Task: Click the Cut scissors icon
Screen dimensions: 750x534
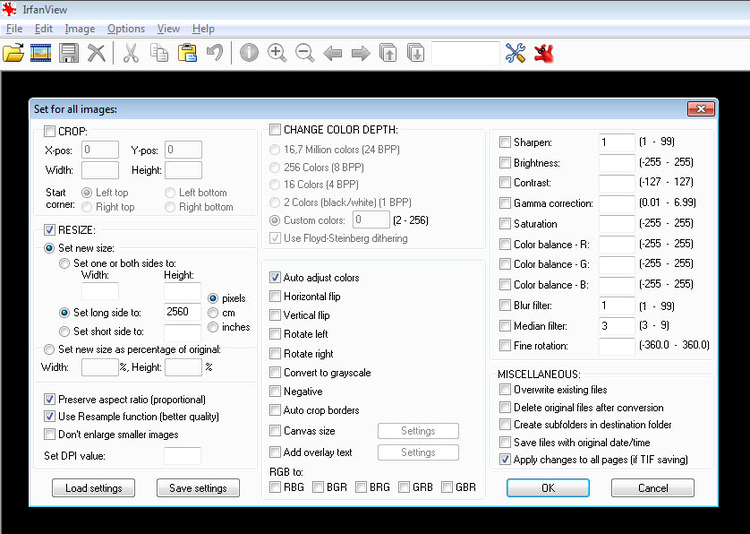Action: 131,53
